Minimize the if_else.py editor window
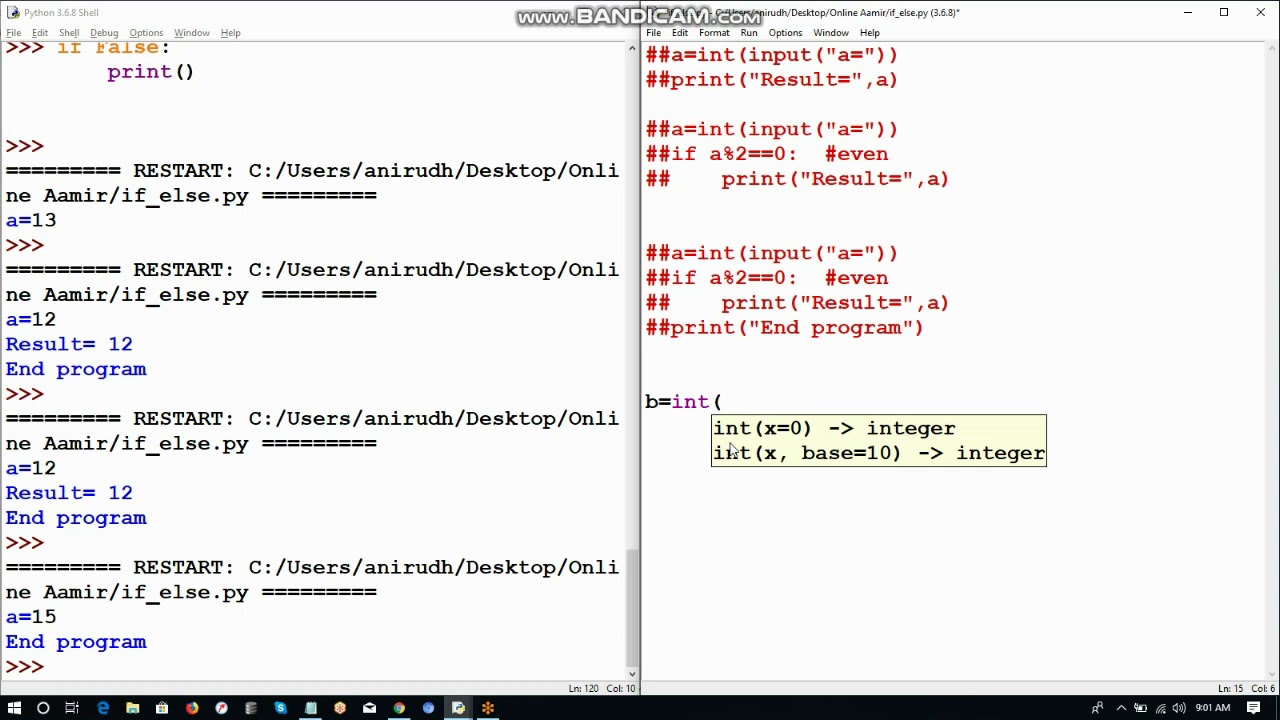The width and height of the screenshot is (1280, 720). coord(1187,12)
